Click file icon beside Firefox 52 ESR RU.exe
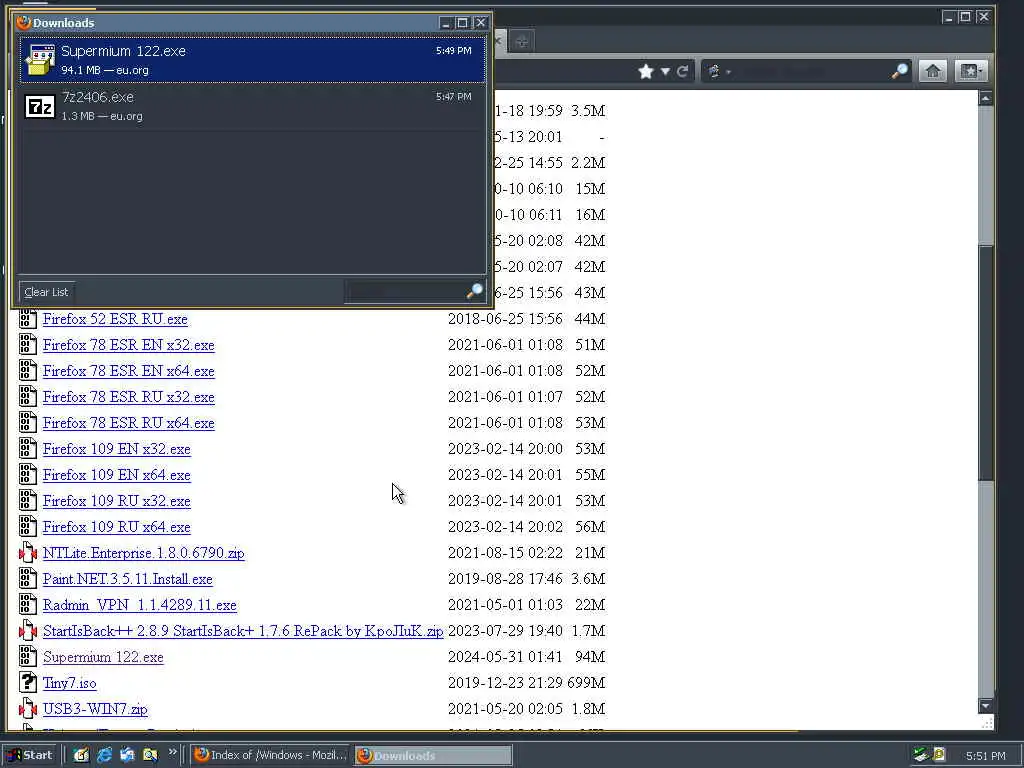This screenshot has height=768, width=1024. (27, 319)
